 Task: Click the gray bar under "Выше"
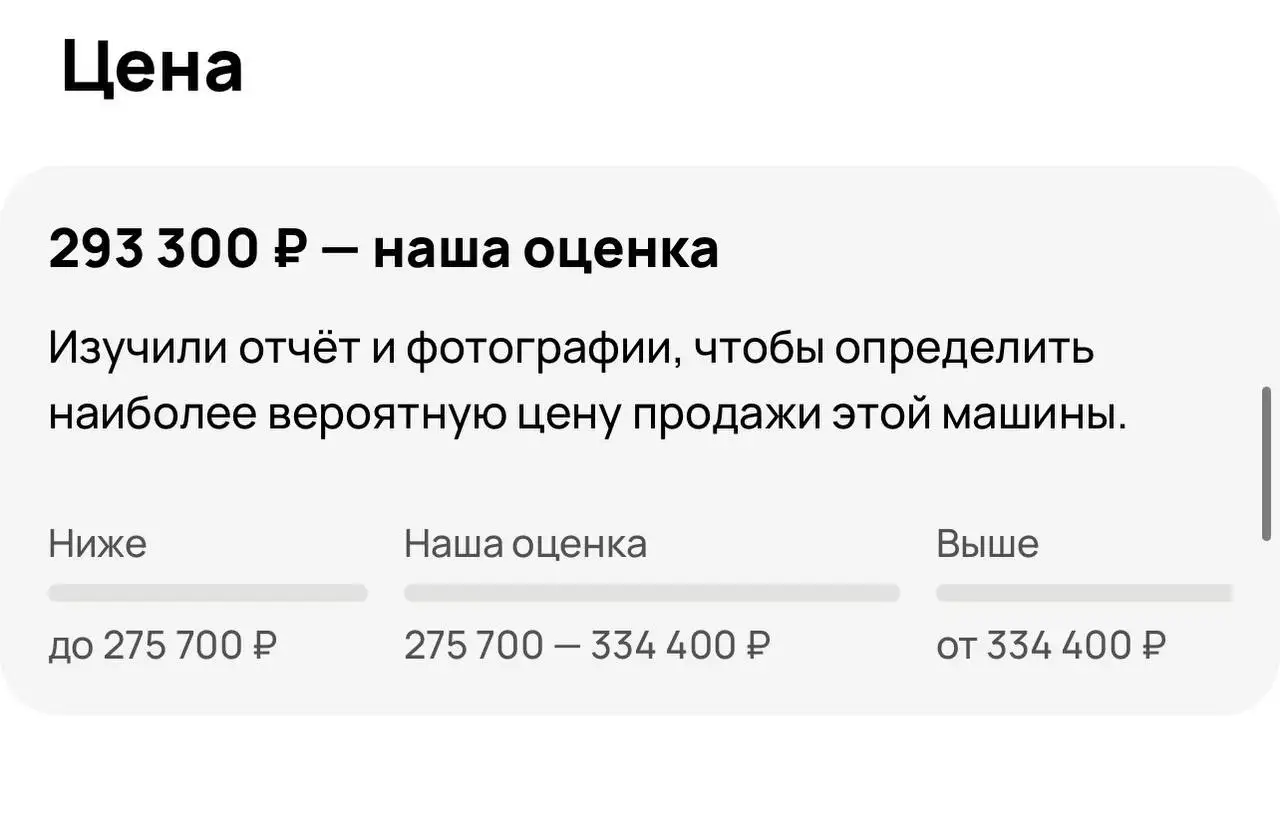tap(1083, 593)
